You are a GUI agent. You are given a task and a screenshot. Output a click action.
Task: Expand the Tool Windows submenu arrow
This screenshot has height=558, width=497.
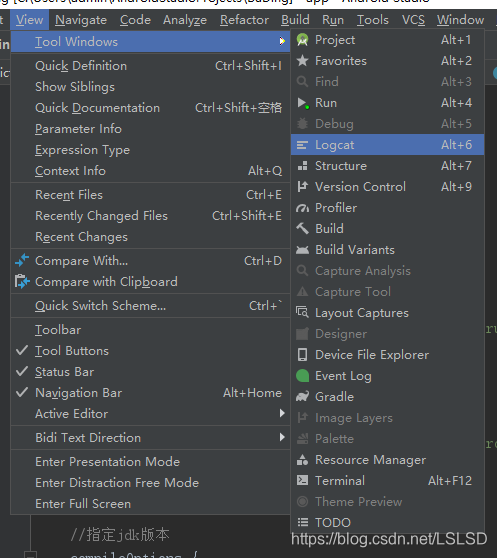click(x=282, y=41)
